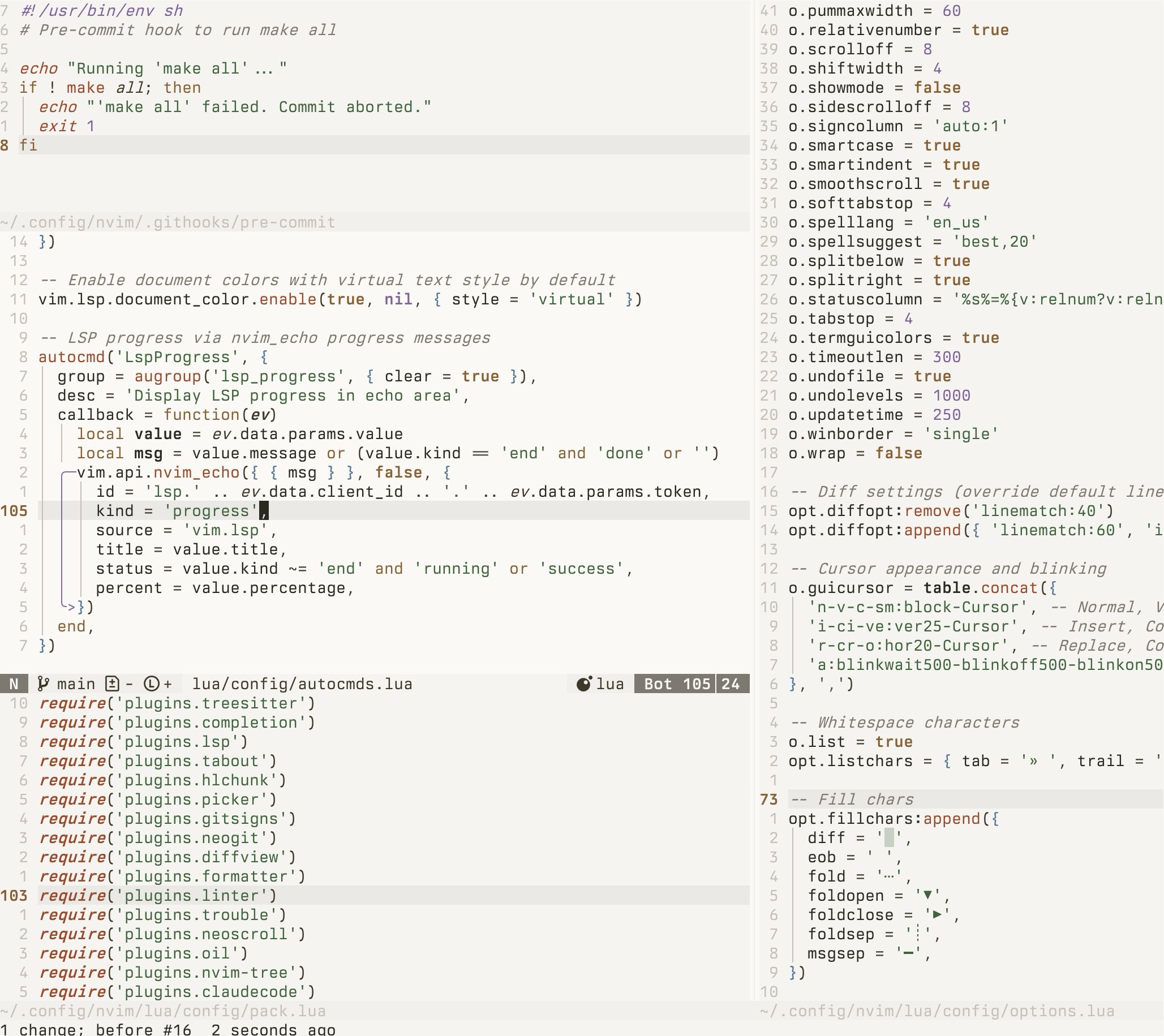This screenshot has width=1164, height=1036.
Task: Click the require('plugins.linter') line
Action: coord(158,896)
